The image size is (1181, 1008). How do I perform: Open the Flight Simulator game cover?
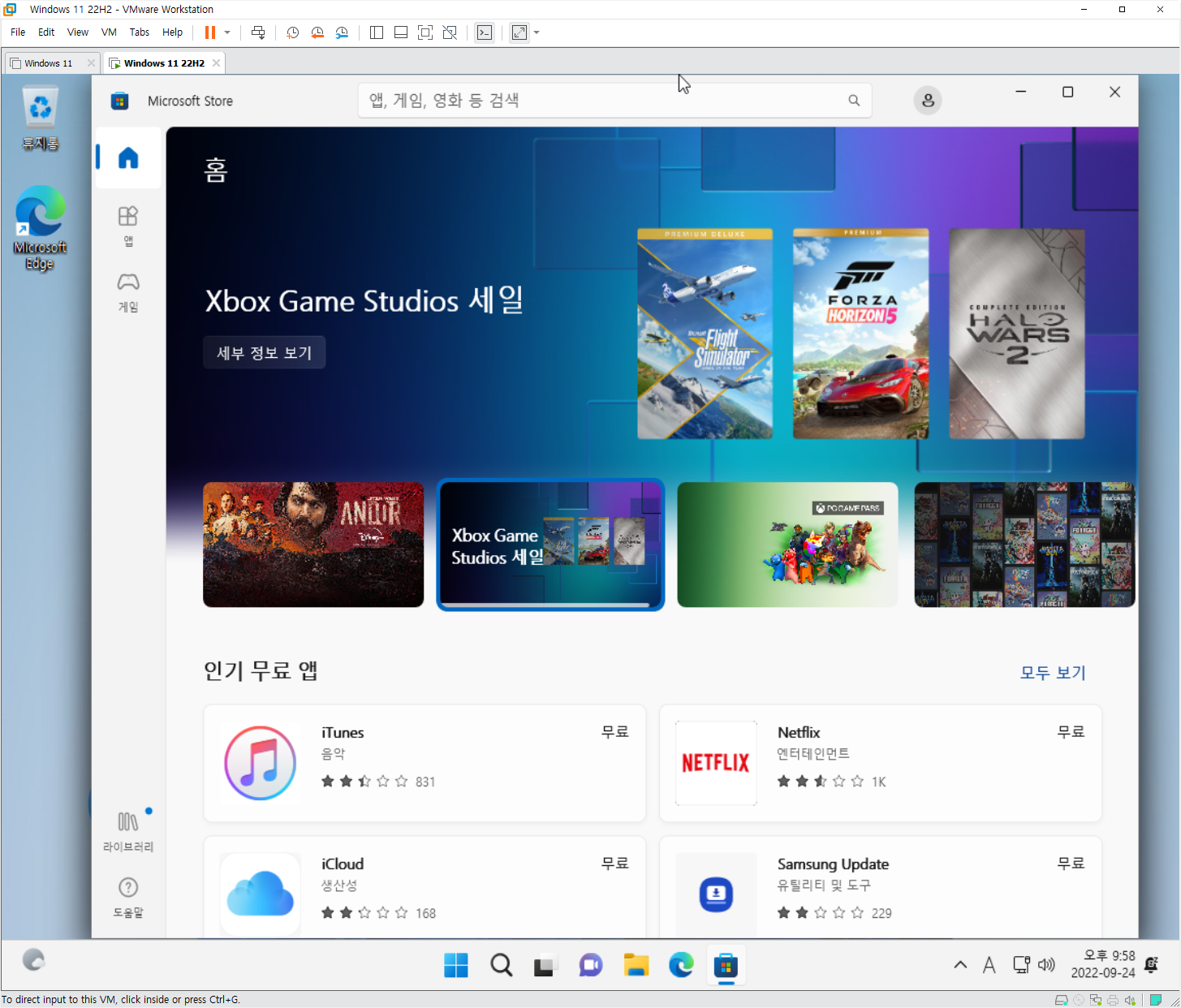click(x=705, y=334)
